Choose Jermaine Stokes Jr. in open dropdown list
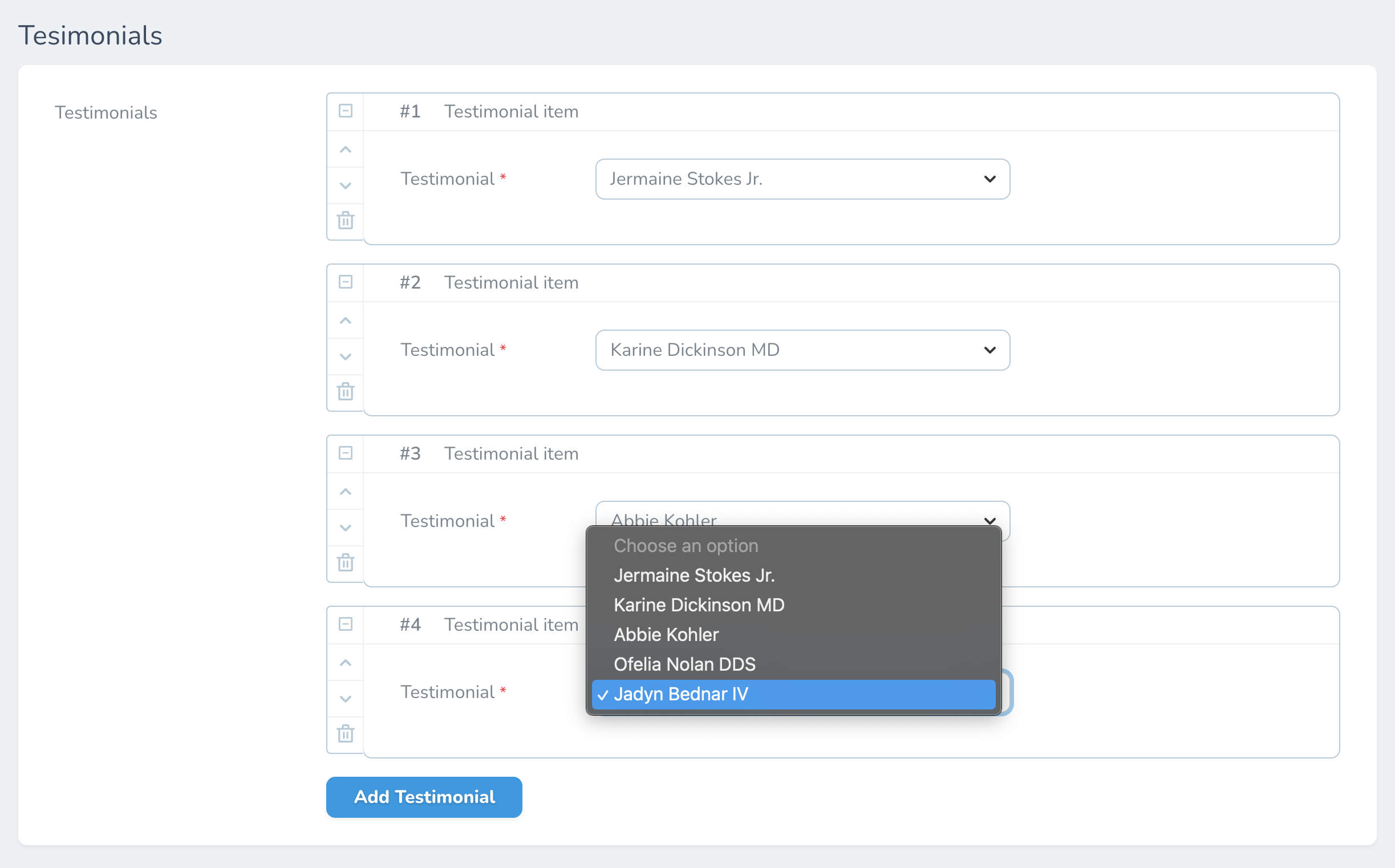The width and height of the screenshot is (1395, 868). point(694,575)
